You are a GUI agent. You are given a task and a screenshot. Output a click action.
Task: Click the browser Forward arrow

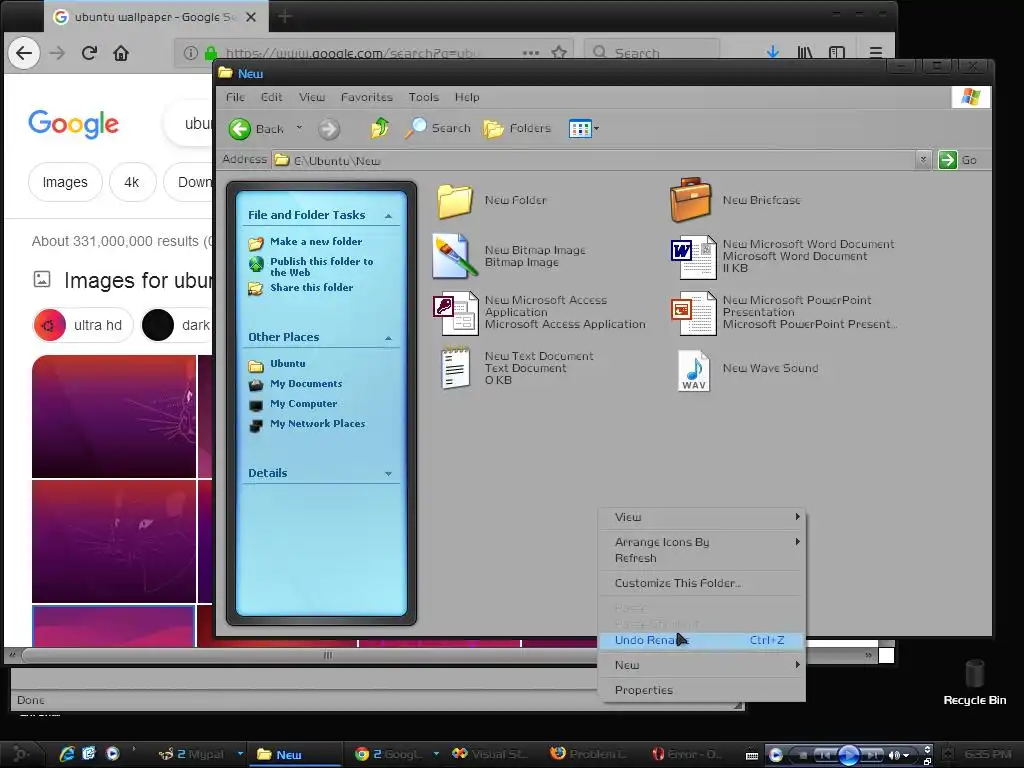pos(57,53)
